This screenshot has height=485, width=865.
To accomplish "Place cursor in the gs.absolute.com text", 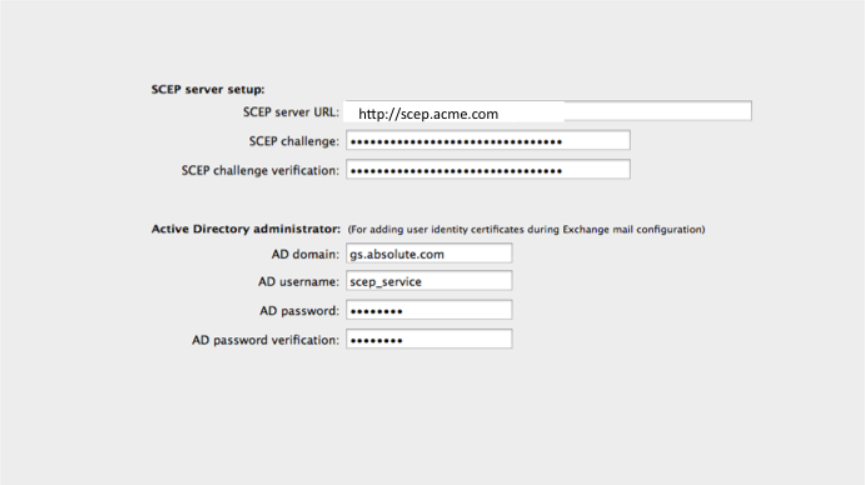I will 398,254.
